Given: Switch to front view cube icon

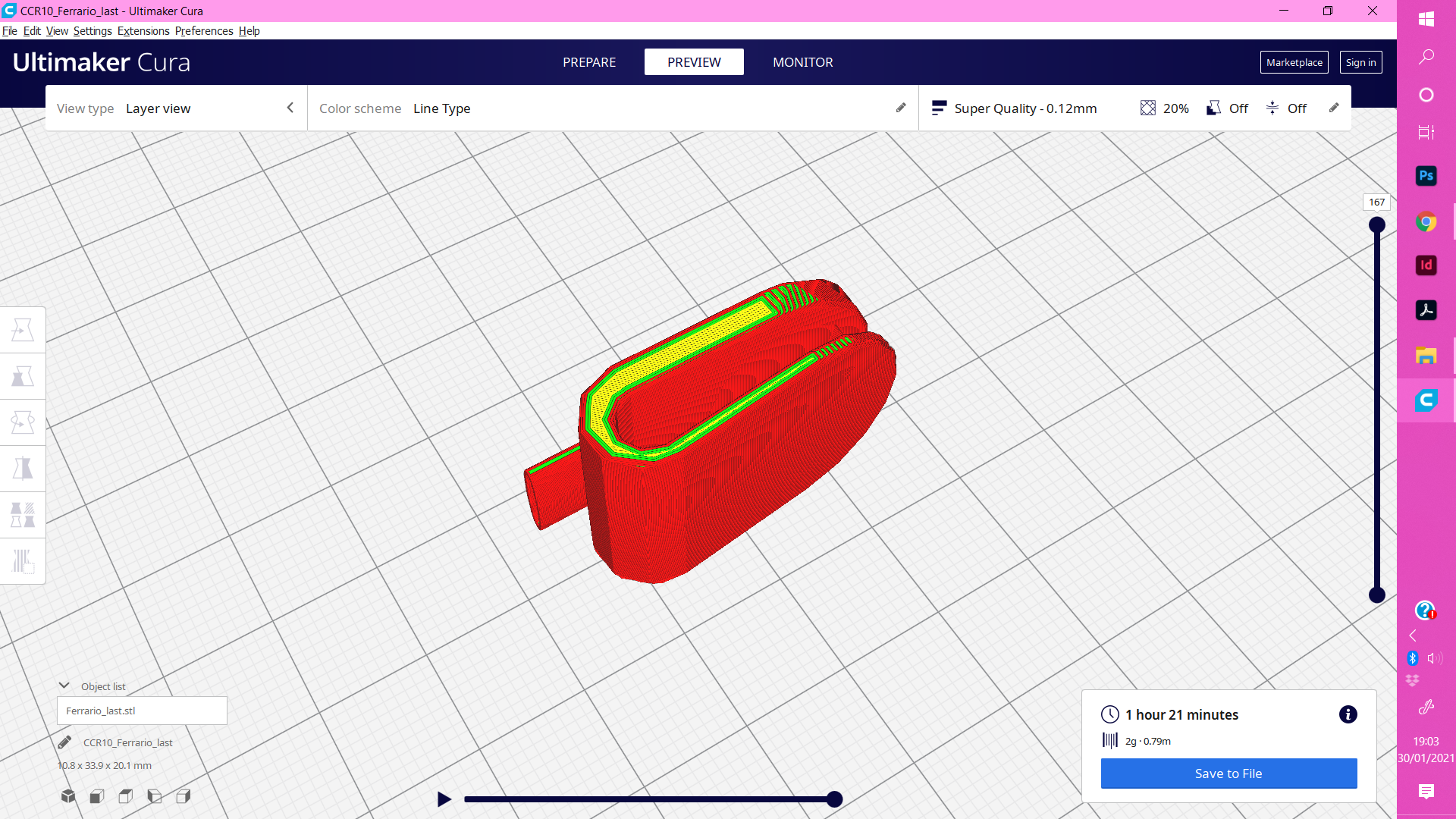Looking at the screenshot, I should 97,796.
